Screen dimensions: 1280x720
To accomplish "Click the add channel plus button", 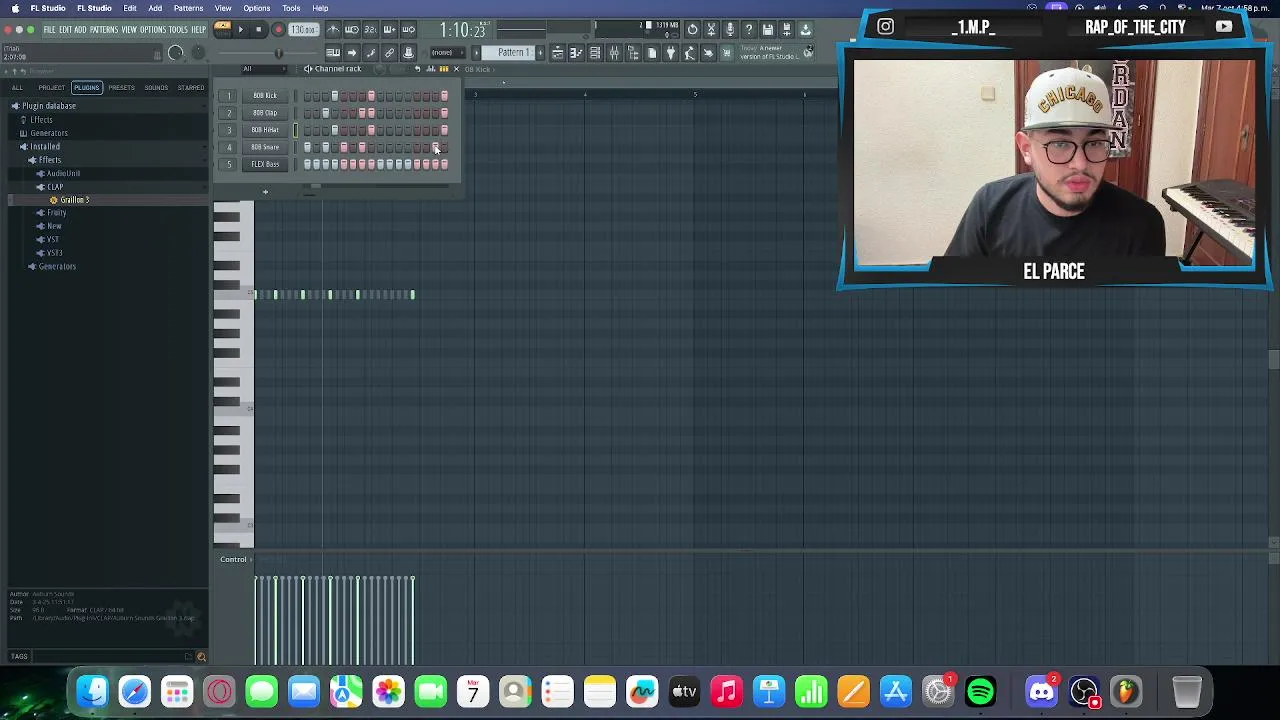I will pos(265,192).
